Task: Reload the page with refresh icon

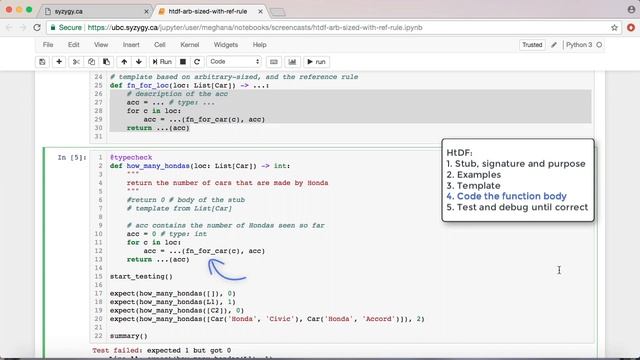Action: point(37,28)
